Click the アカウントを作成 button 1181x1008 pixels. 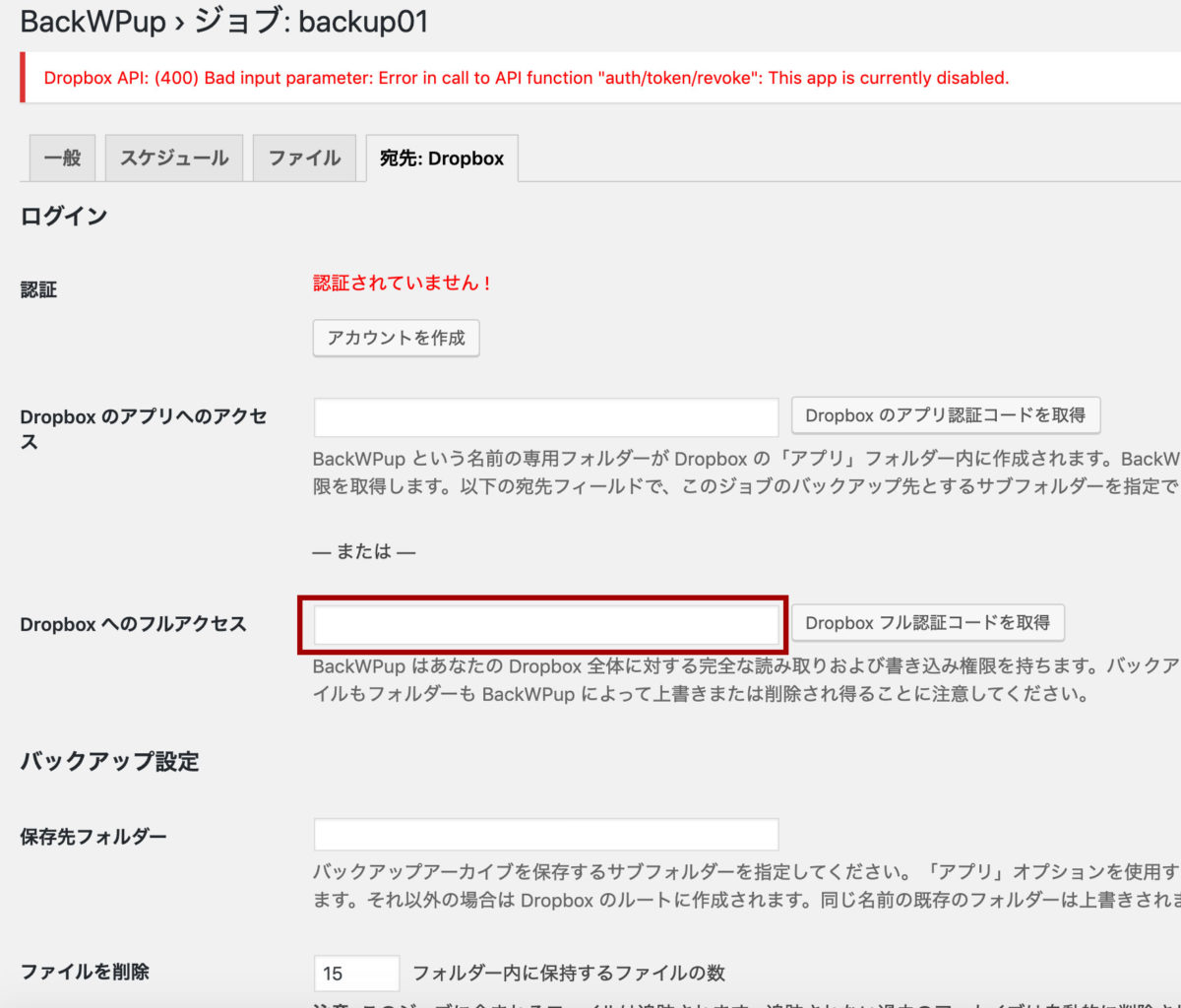tap(396, 338)
